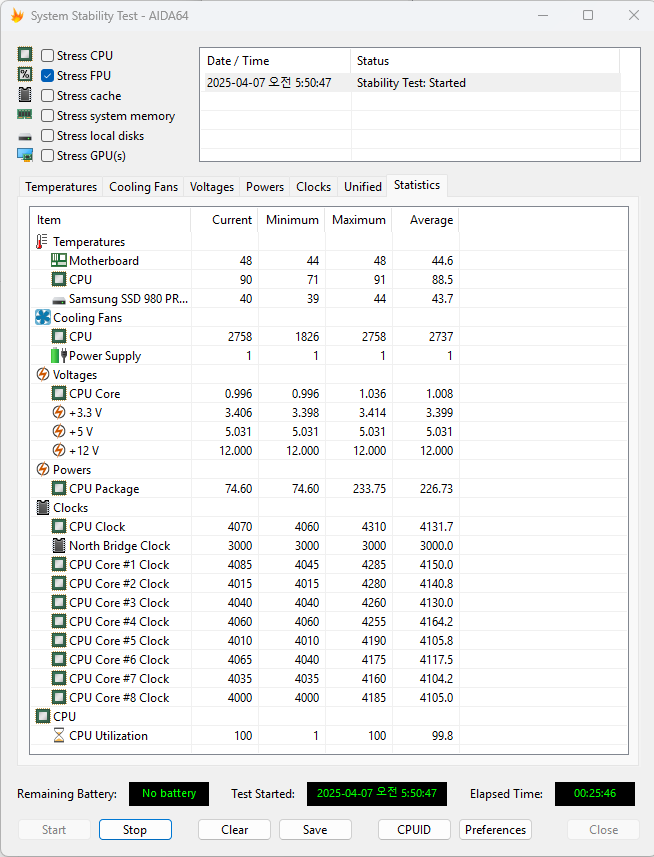Enable the Stress GPU(s) checkbox

click(48, 156)
